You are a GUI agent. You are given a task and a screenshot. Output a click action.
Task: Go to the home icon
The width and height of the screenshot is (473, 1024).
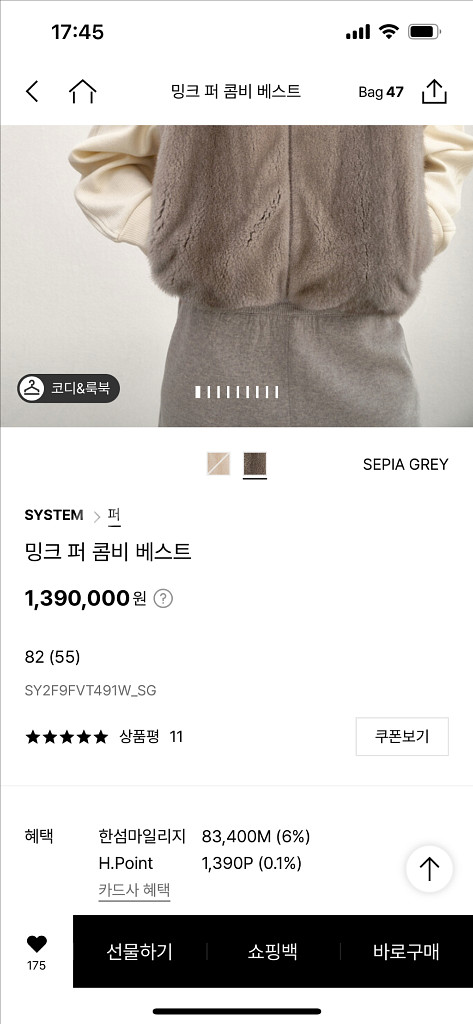pos(82,91)
